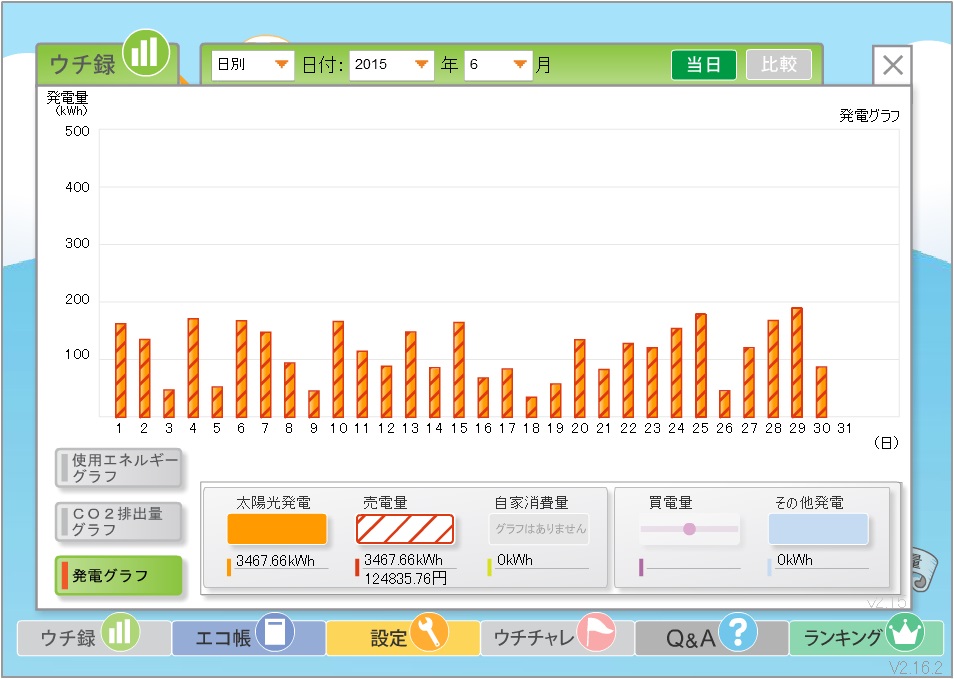Image resolution: width=954 pixels, height=679 pixels.
Task: Switch to CO2排出量グラフ
Action: click(x=119, y=521)
